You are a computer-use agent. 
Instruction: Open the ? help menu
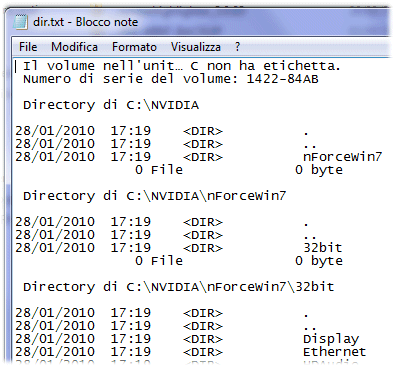(x=237, y=47)
